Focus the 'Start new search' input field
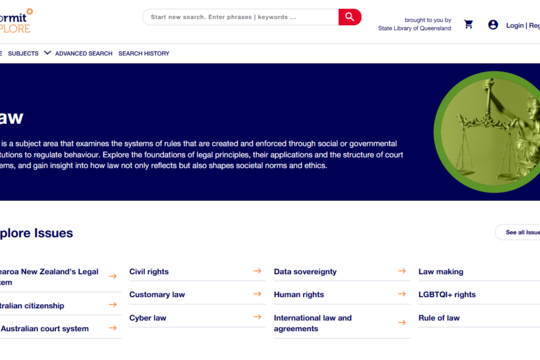The height and width of the screenshot is (360, 540). click(241, 17)
